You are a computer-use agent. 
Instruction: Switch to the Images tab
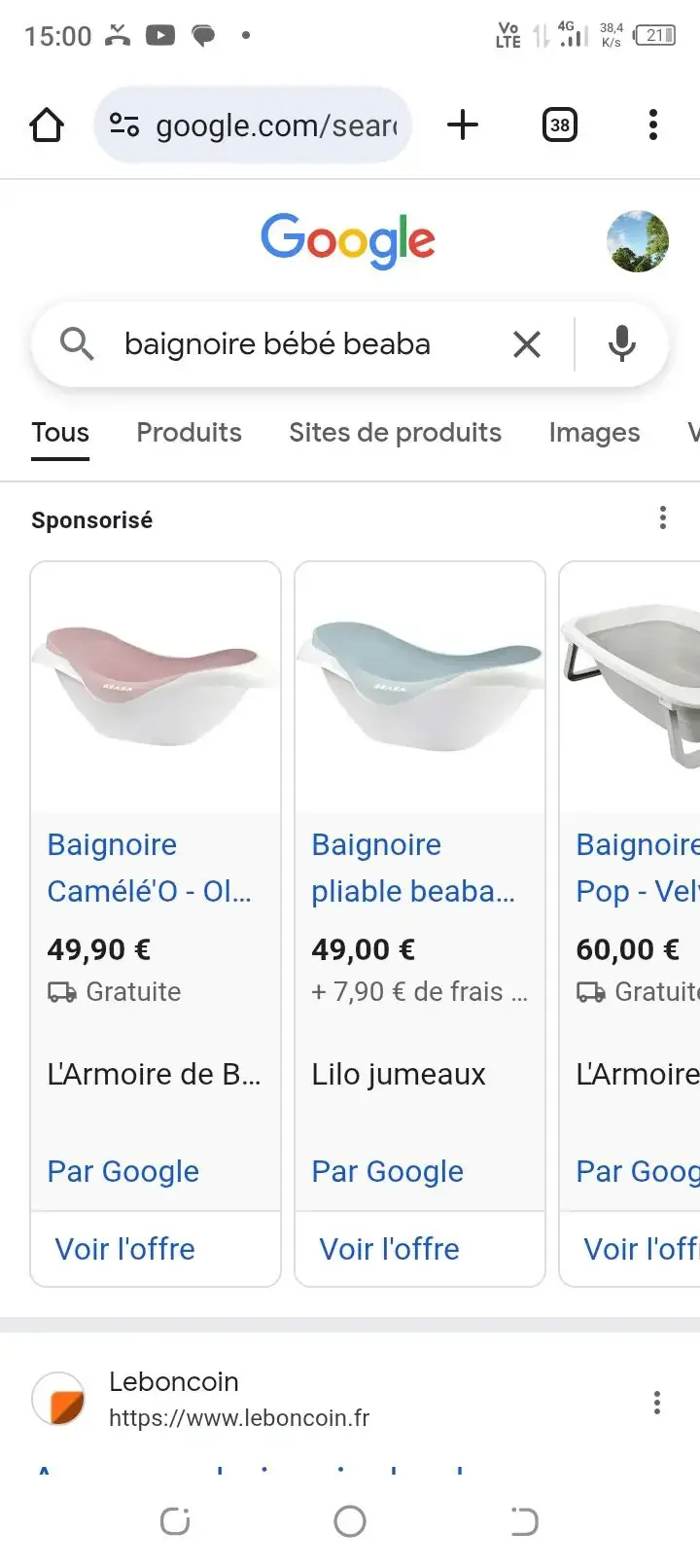pyautogui.click(x=594, y=433)
